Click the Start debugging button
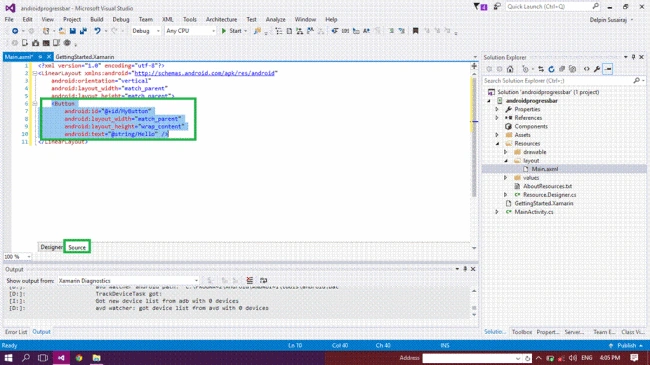The image size is (650, 365). [x=232, y=31]
